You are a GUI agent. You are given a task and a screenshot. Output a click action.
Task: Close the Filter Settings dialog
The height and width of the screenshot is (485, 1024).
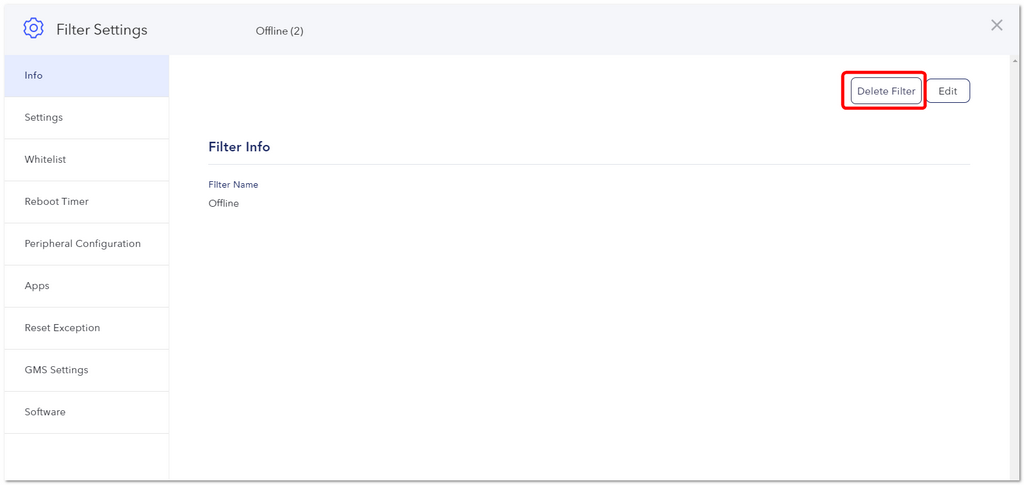(x=997, y=25)
